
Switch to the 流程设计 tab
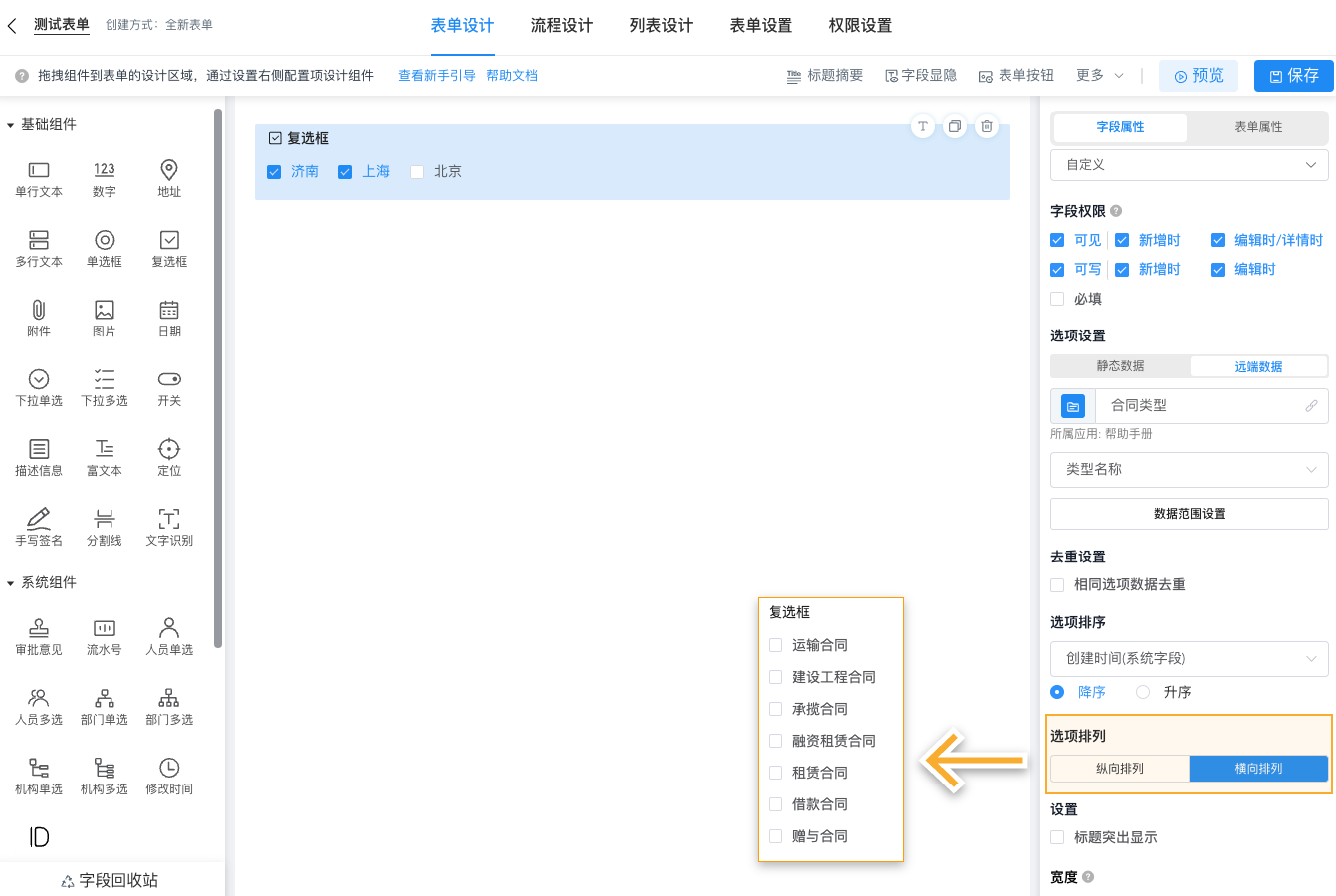point(561,26)
